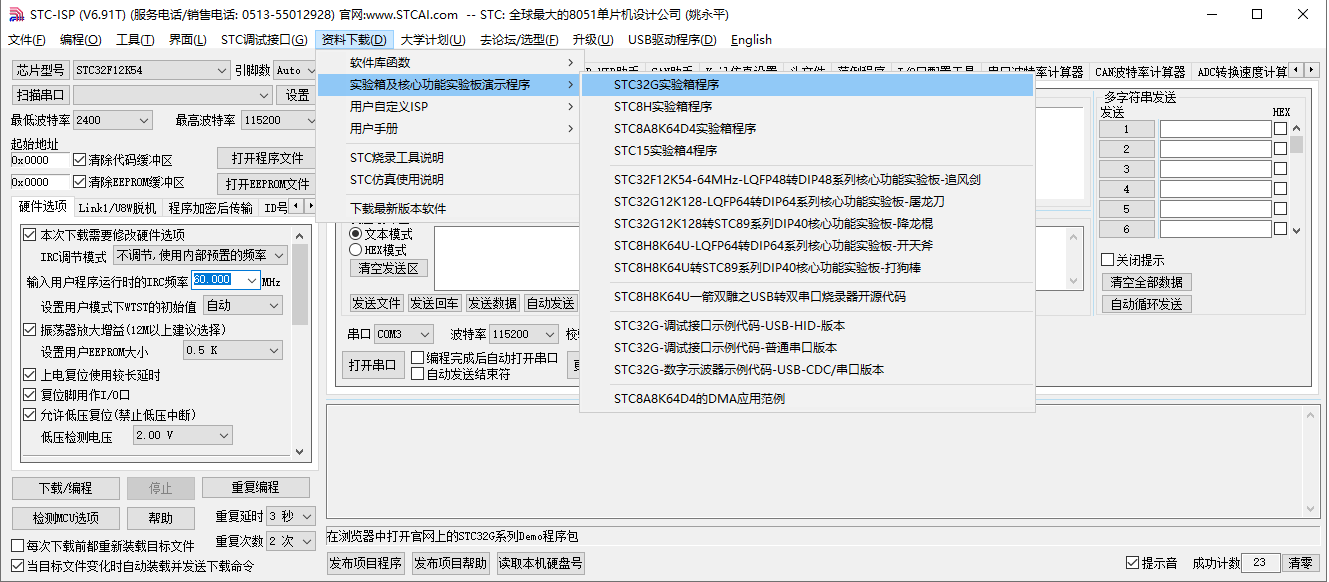
Task: Toggle 上电复位使用较长延时 checkbox
Action: pos(29,375)
